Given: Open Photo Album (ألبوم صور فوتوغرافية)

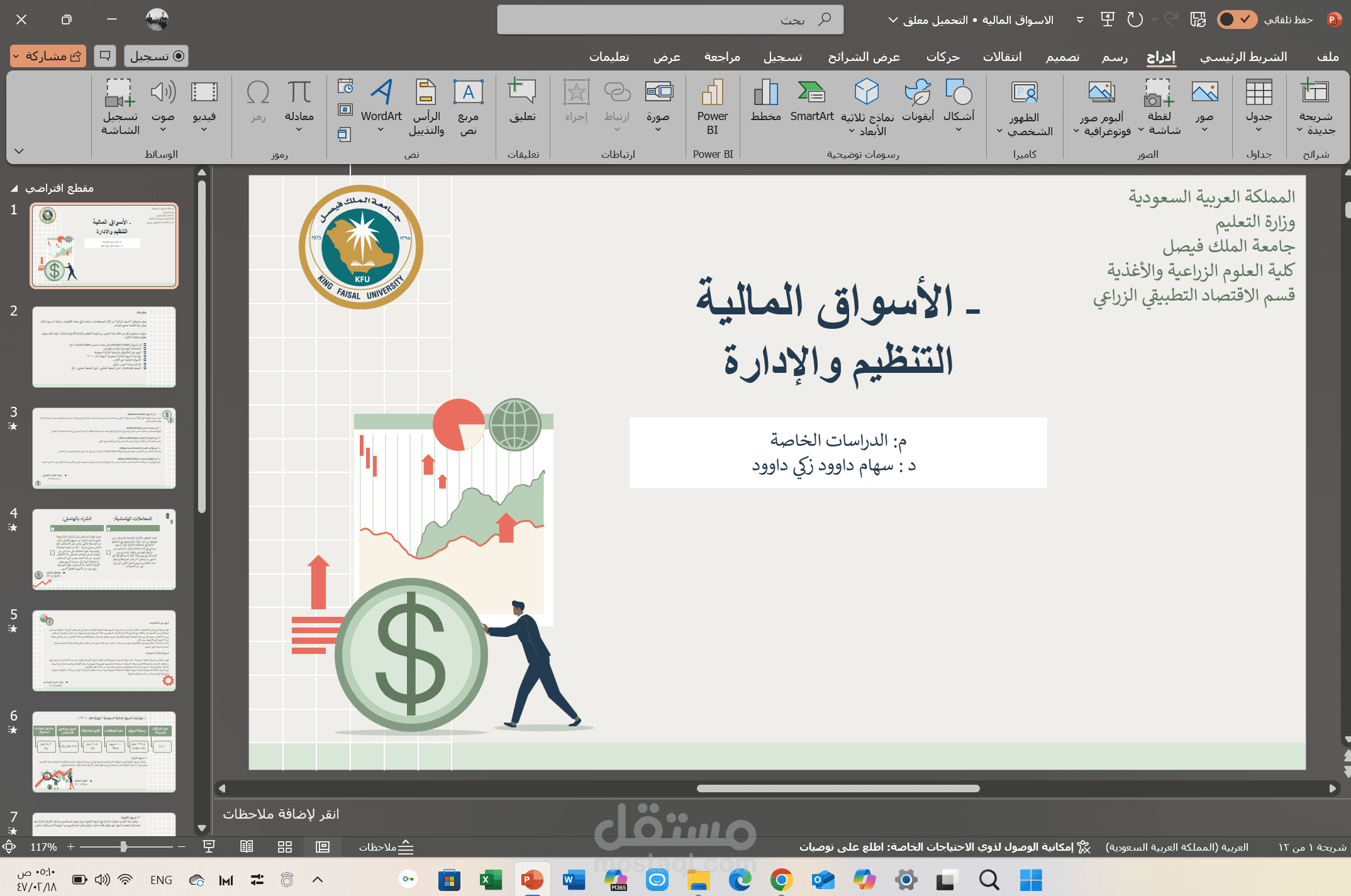Looking at the screenshot, I should point(1102,107).
